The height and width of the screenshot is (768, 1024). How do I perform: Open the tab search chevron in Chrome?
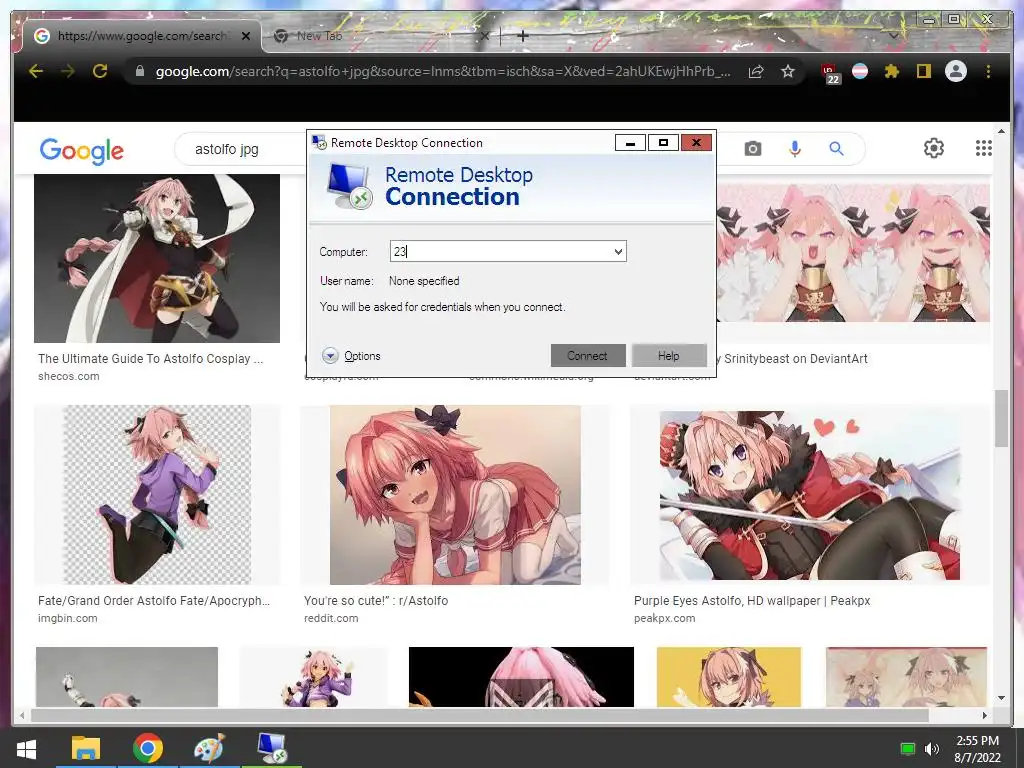click(893, 37)
